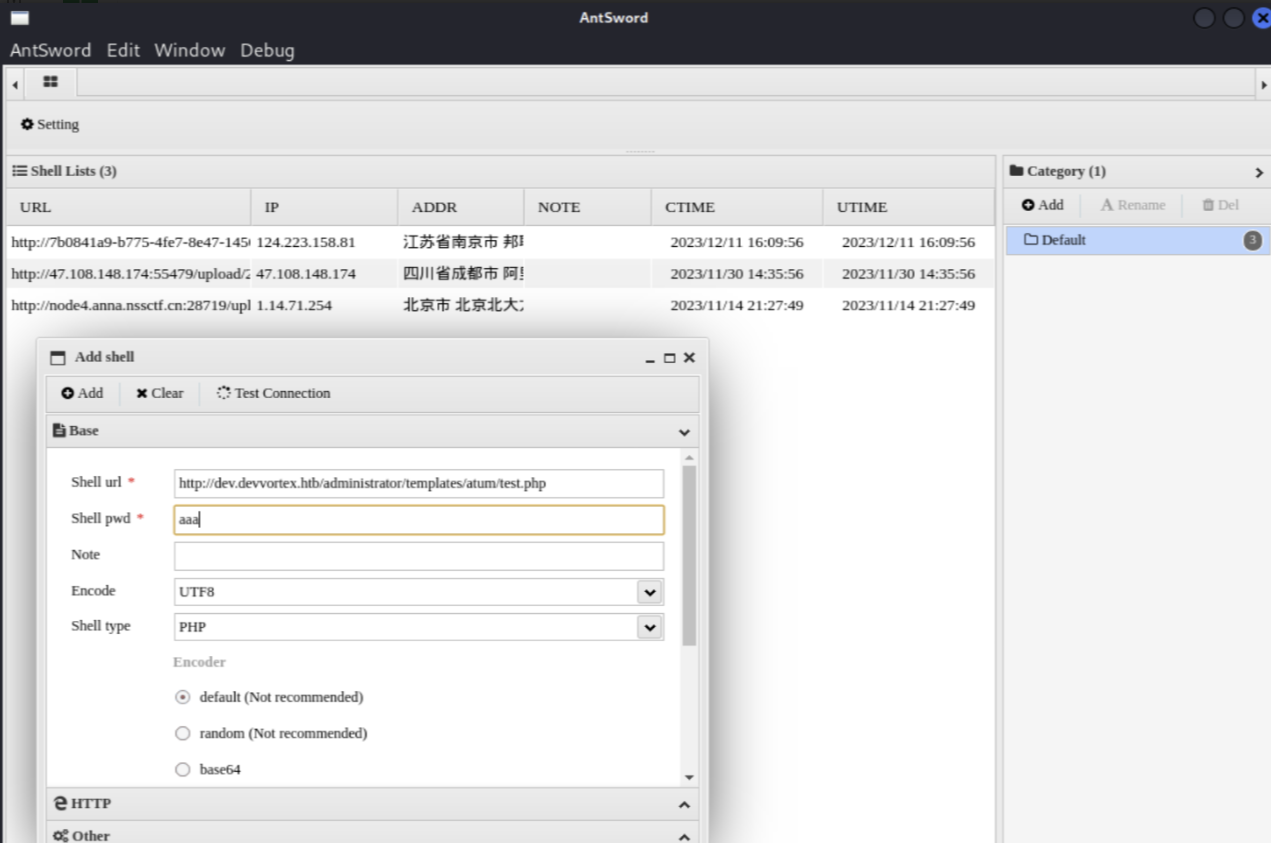Click the Shell url input field

pyautogui.click(x=418, y=483)
